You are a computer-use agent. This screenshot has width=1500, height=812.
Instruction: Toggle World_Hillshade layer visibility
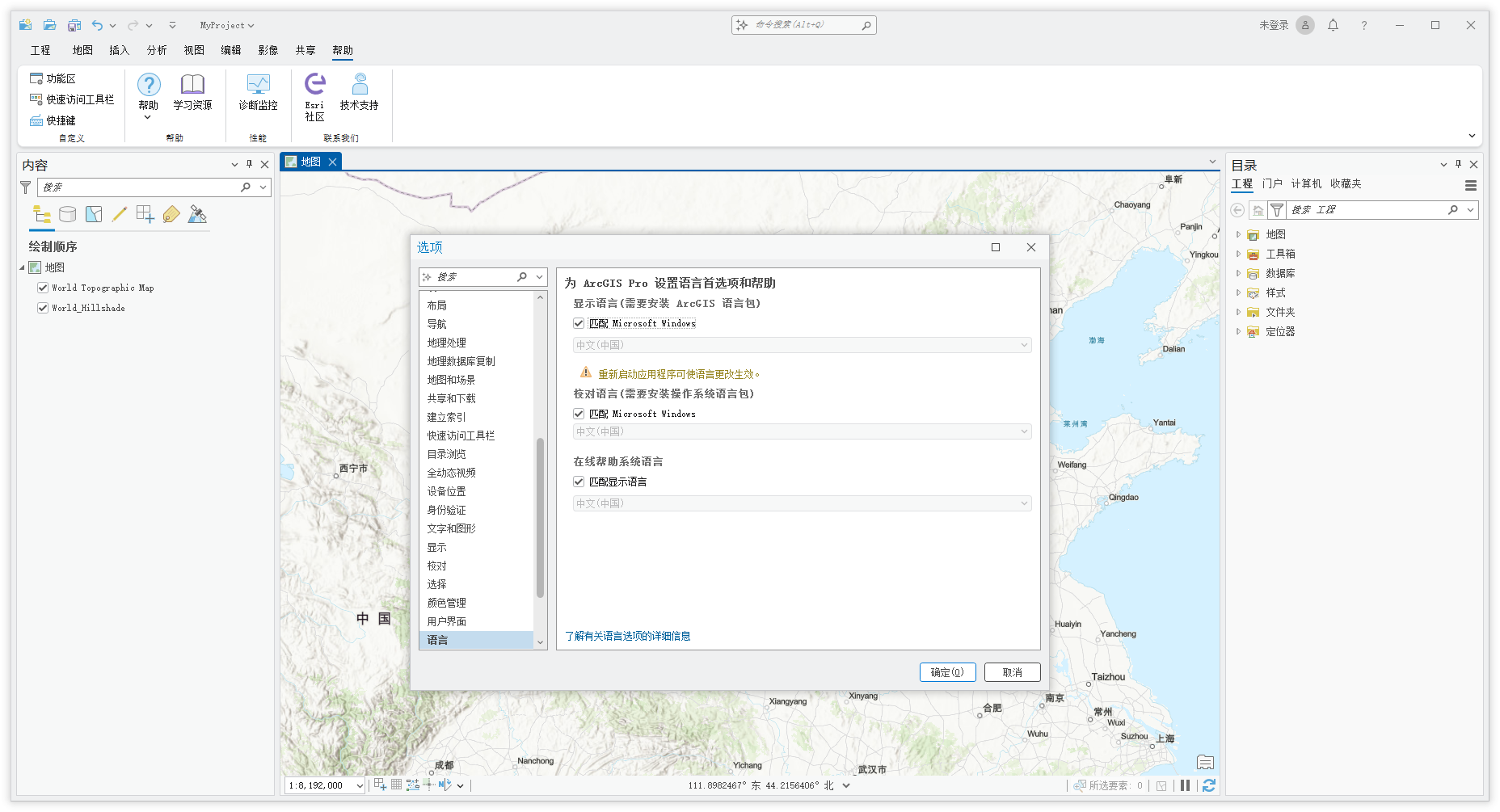pyautogui.click(x=43, y=308)
